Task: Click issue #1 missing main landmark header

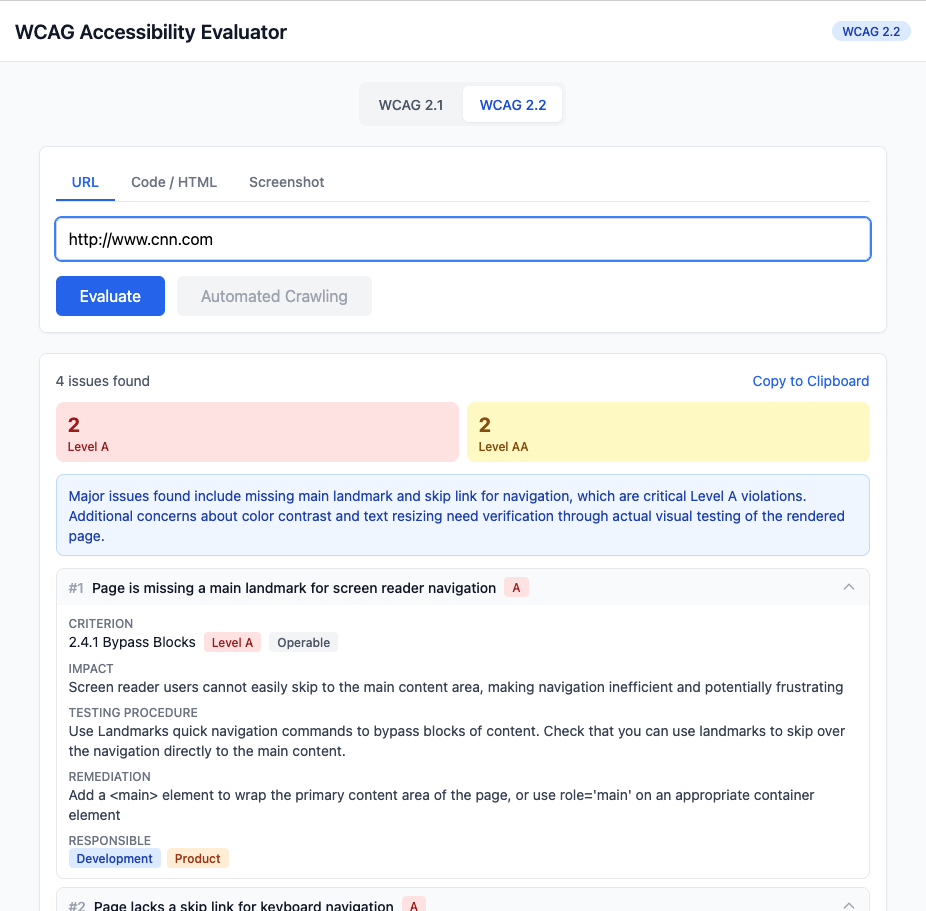Action: (x=294, y=588)
